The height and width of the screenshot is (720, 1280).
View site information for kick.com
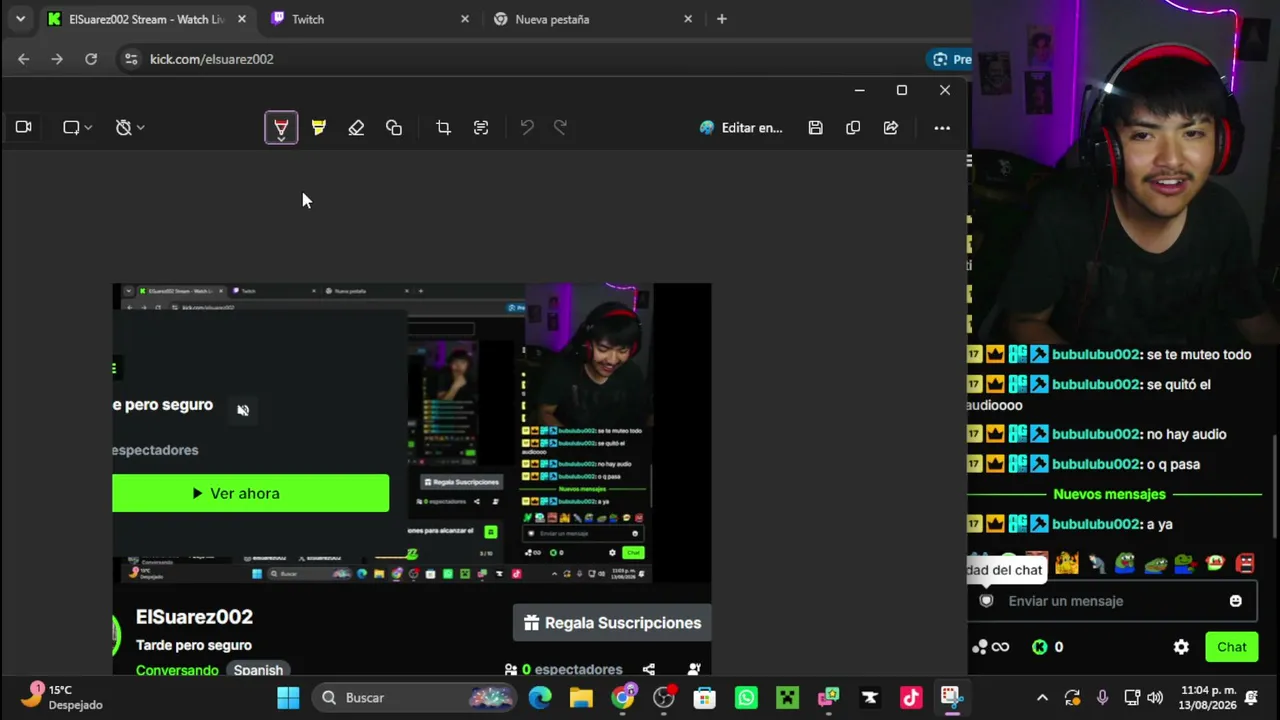point(131,59)
